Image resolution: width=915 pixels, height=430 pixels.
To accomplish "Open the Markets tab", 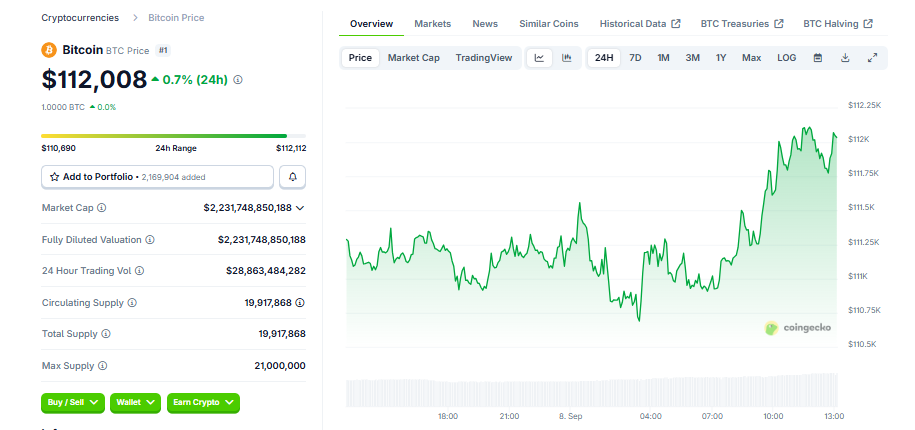I will click(432, 24).
